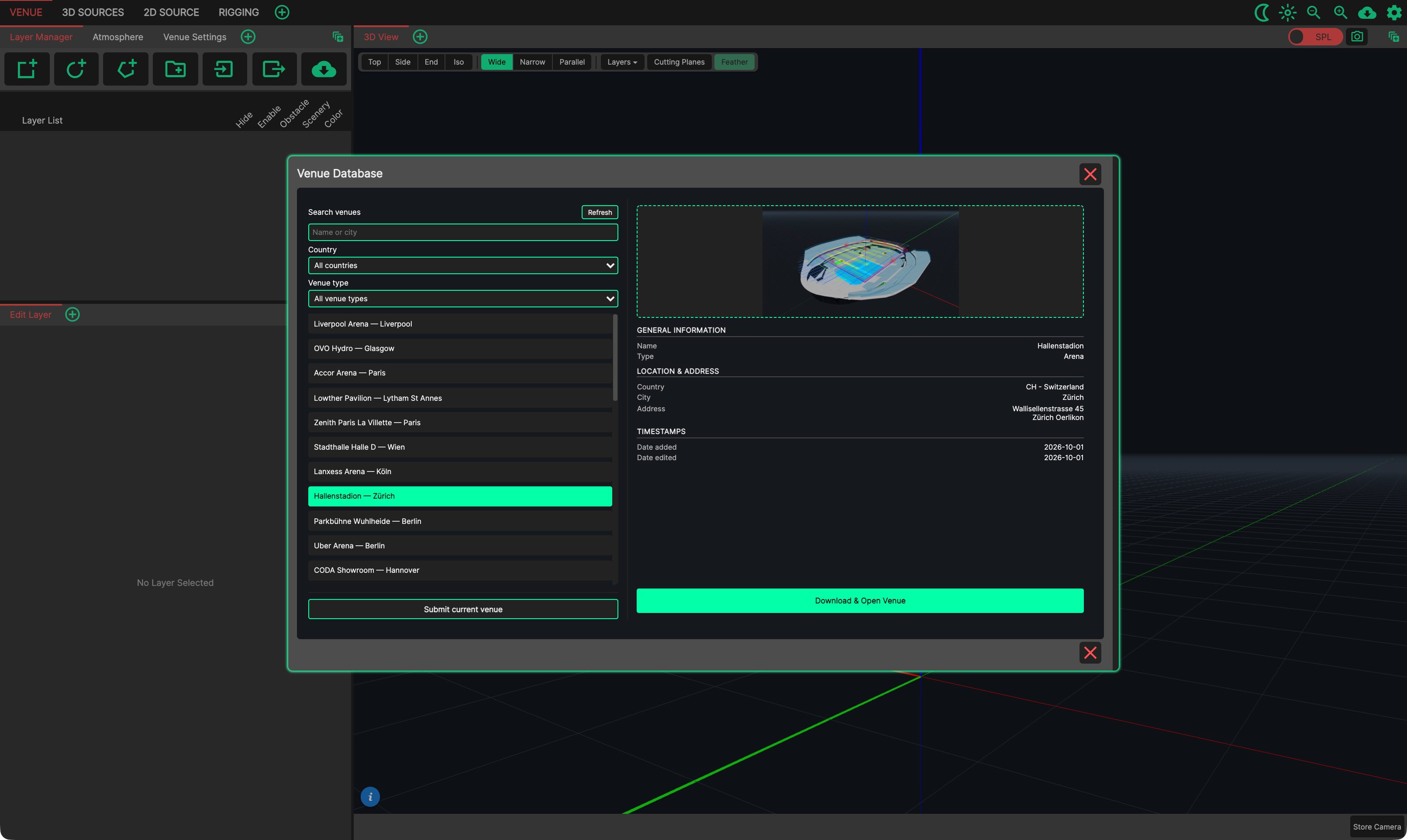Click the import layer icon
Viewport: 1407px width, 840px height.
[224, 69]
